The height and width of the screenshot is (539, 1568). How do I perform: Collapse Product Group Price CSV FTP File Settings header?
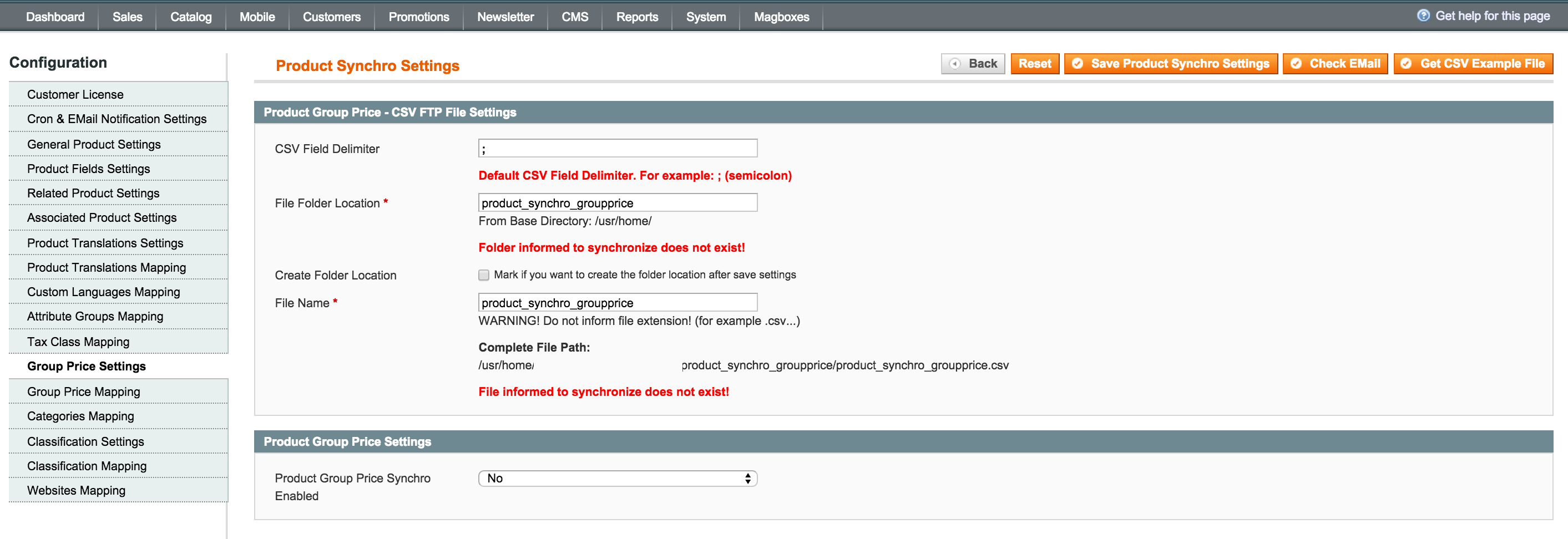903,112
